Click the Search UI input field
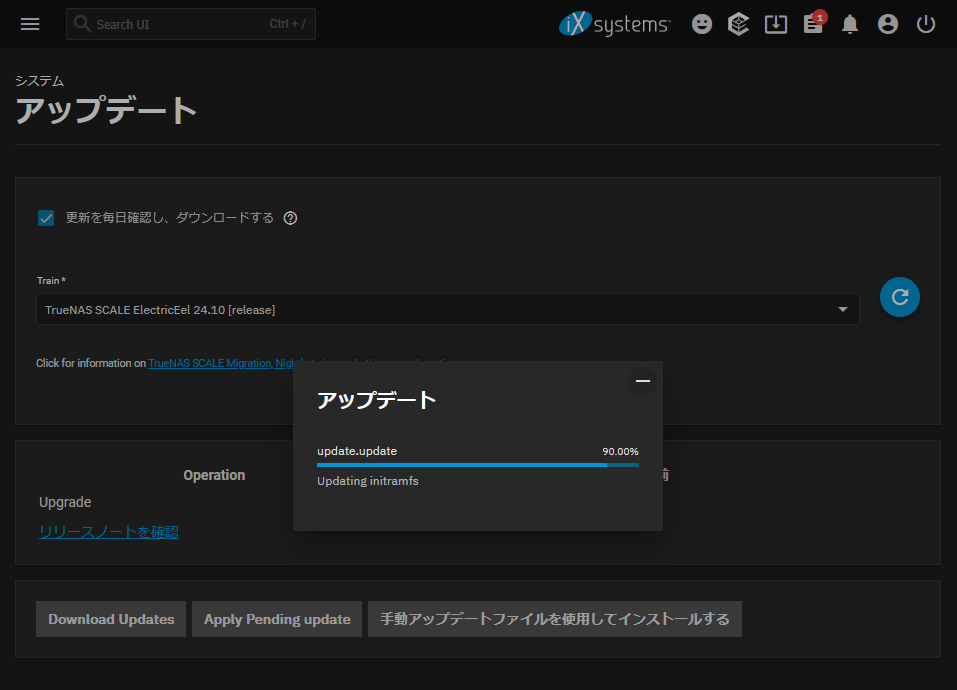The image size is (957, 690). [x=190, y=24]
